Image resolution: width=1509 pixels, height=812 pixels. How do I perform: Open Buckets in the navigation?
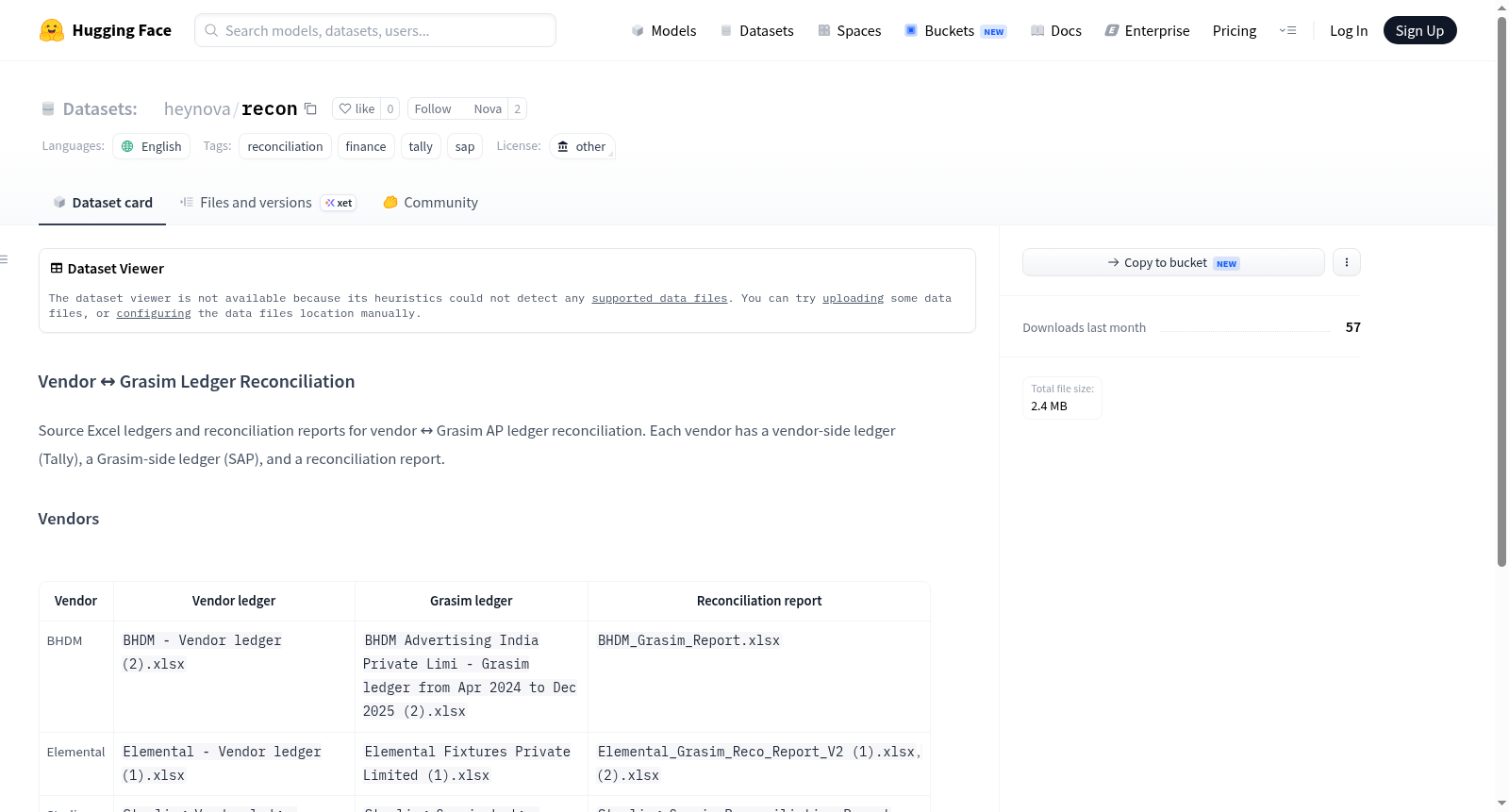click(x=955, y=30)
